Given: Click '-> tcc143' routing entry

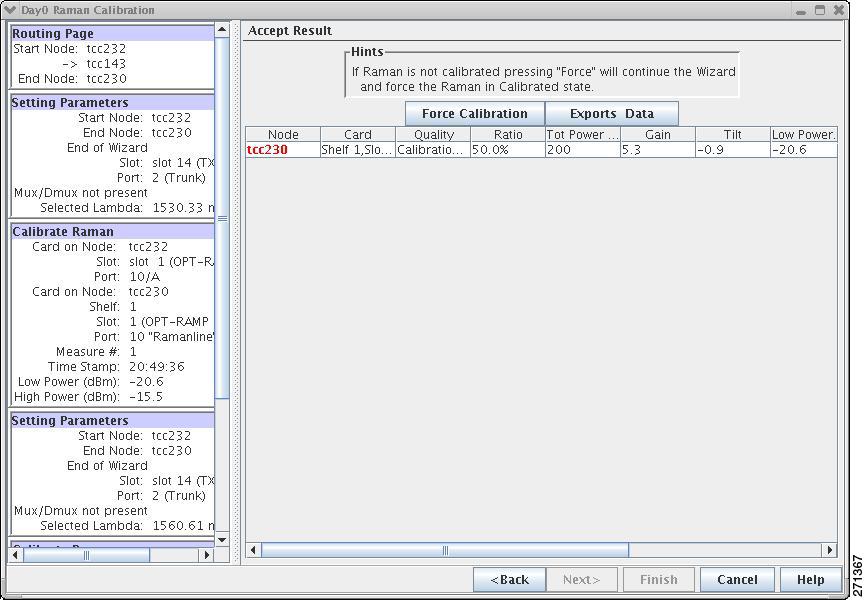Looking at the screenshot, I should [94, 63].
